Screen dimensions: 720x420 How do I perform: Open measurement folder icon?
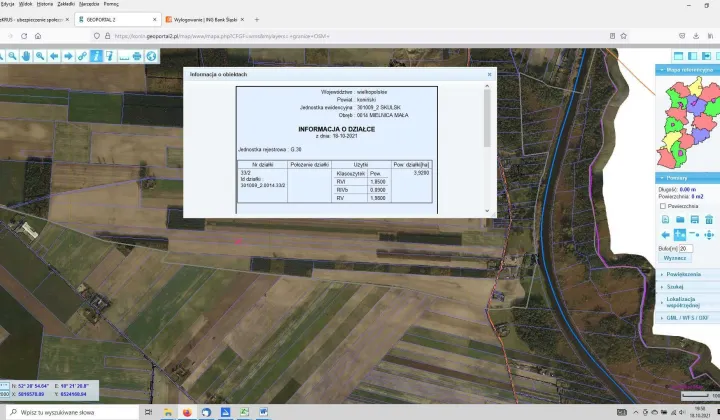point(680,219)
